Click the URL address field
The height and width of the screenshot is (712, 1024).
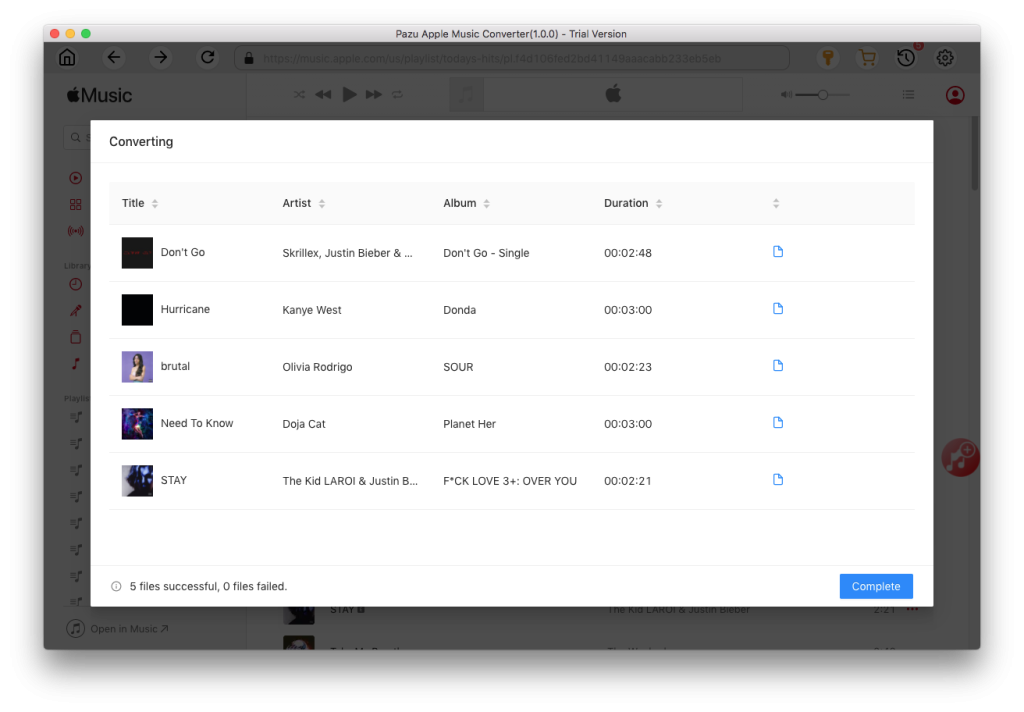pos(512,58)
